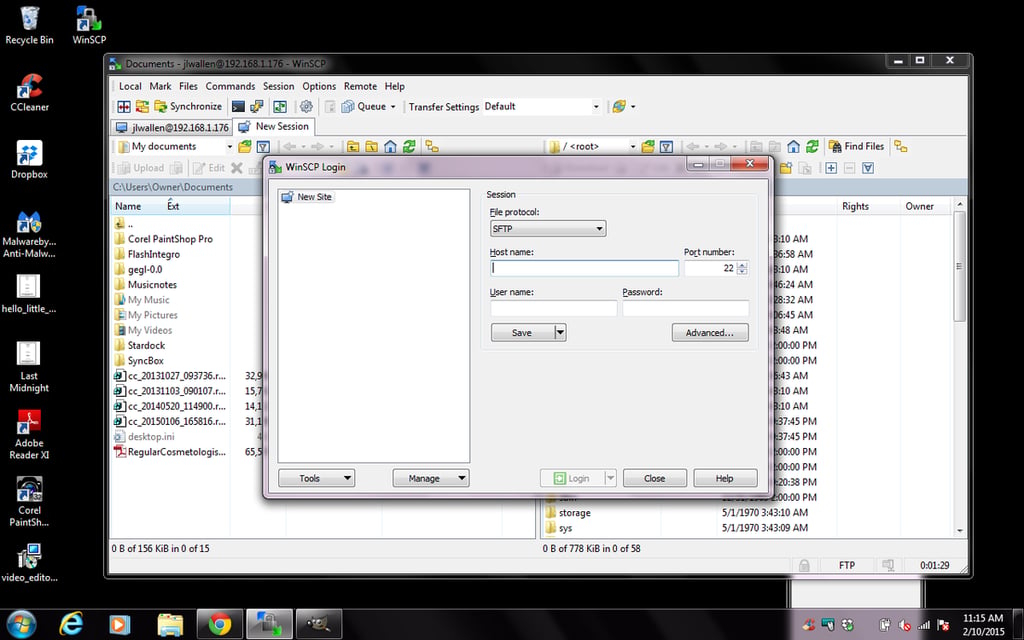Screen dimensions: 1024x640
Task: Click the remote select files plus icon
Action: pos(831,168)
